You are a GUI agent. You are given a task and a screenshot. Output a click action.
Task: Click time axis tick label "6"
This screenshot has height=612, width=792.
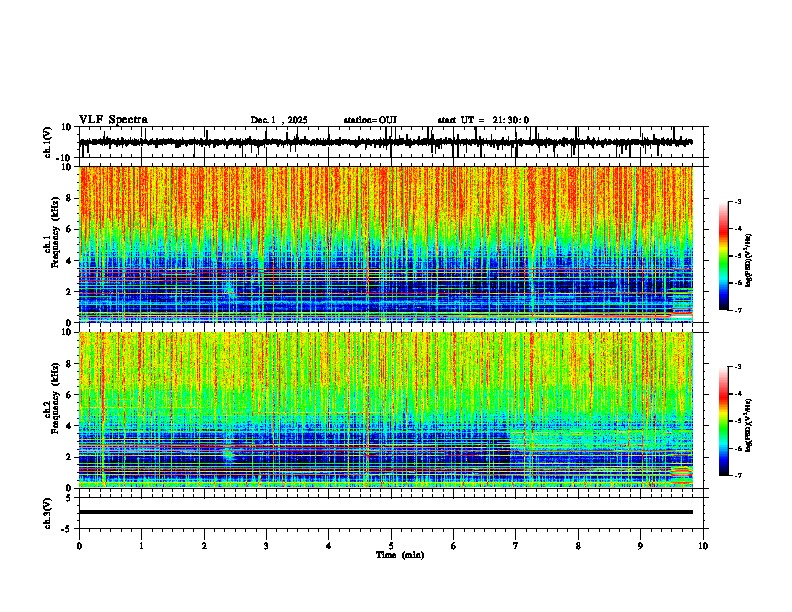454,546
